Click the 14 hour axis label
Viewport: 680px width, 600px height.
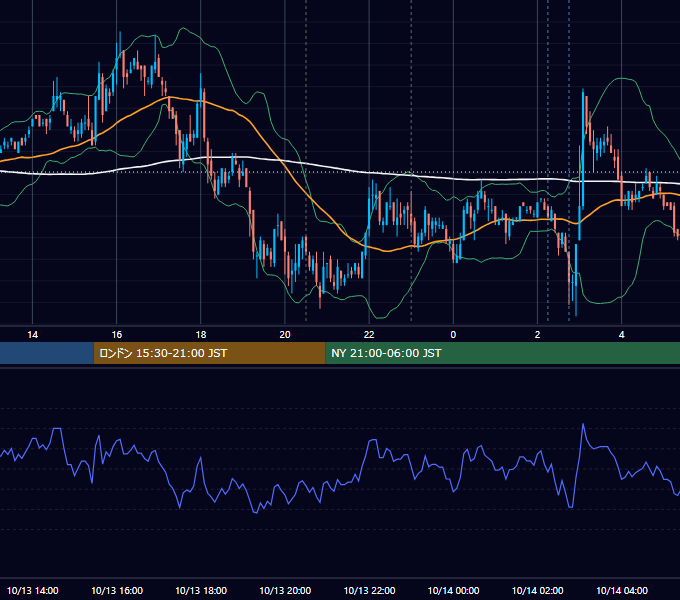[33, 335]
